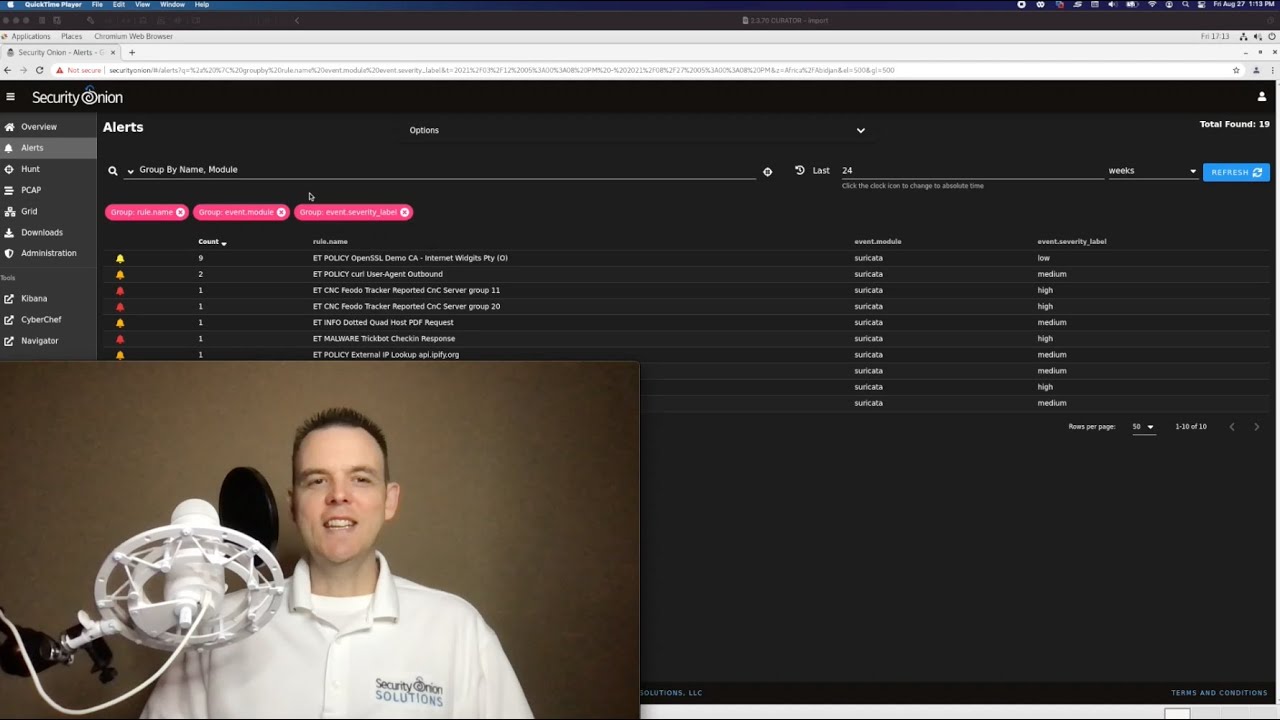Click the Group By Name, Module query field
The image size is (1280, 720).
pyautogui.click(x=445, y=170)
